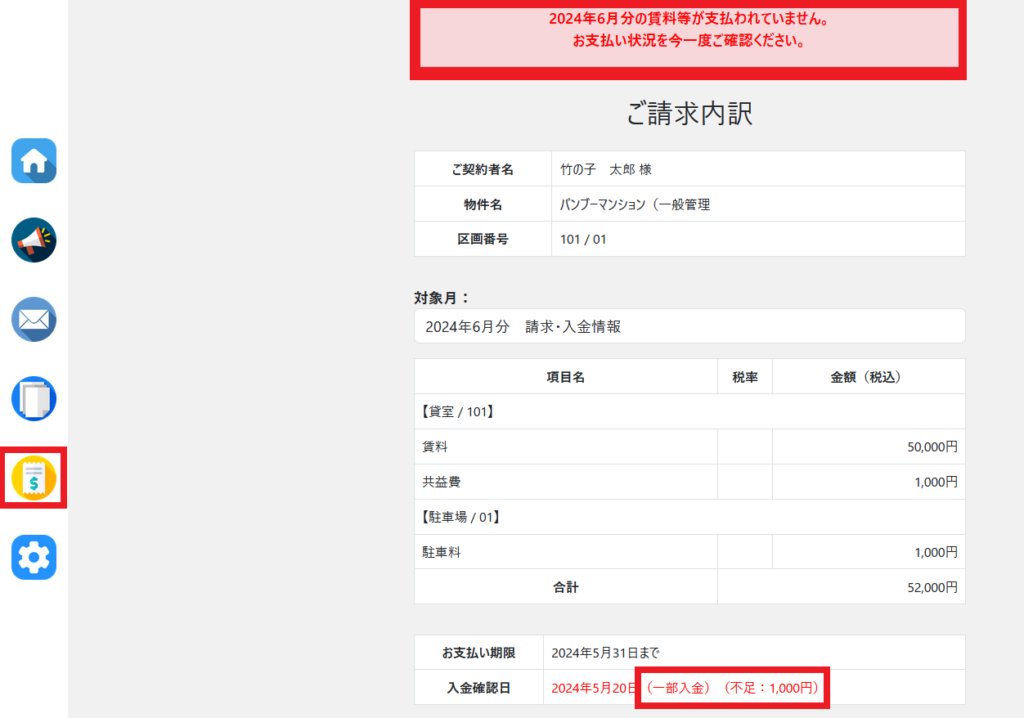Expand the 対象月 dropdown showing 2024年6月分
Screen dimensions: 1024x718
click(x=689, y=326)
